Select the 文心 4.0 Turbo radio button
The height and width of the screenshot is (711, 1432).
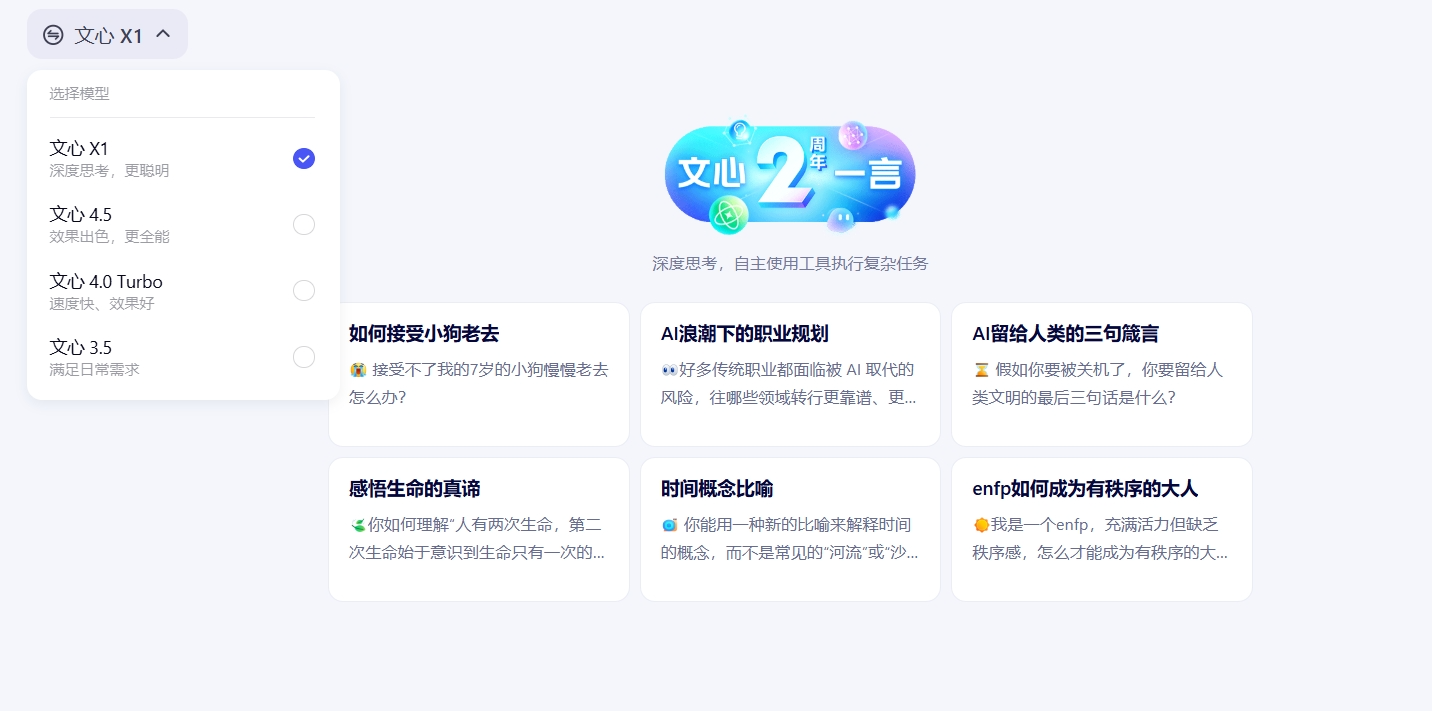304,290
